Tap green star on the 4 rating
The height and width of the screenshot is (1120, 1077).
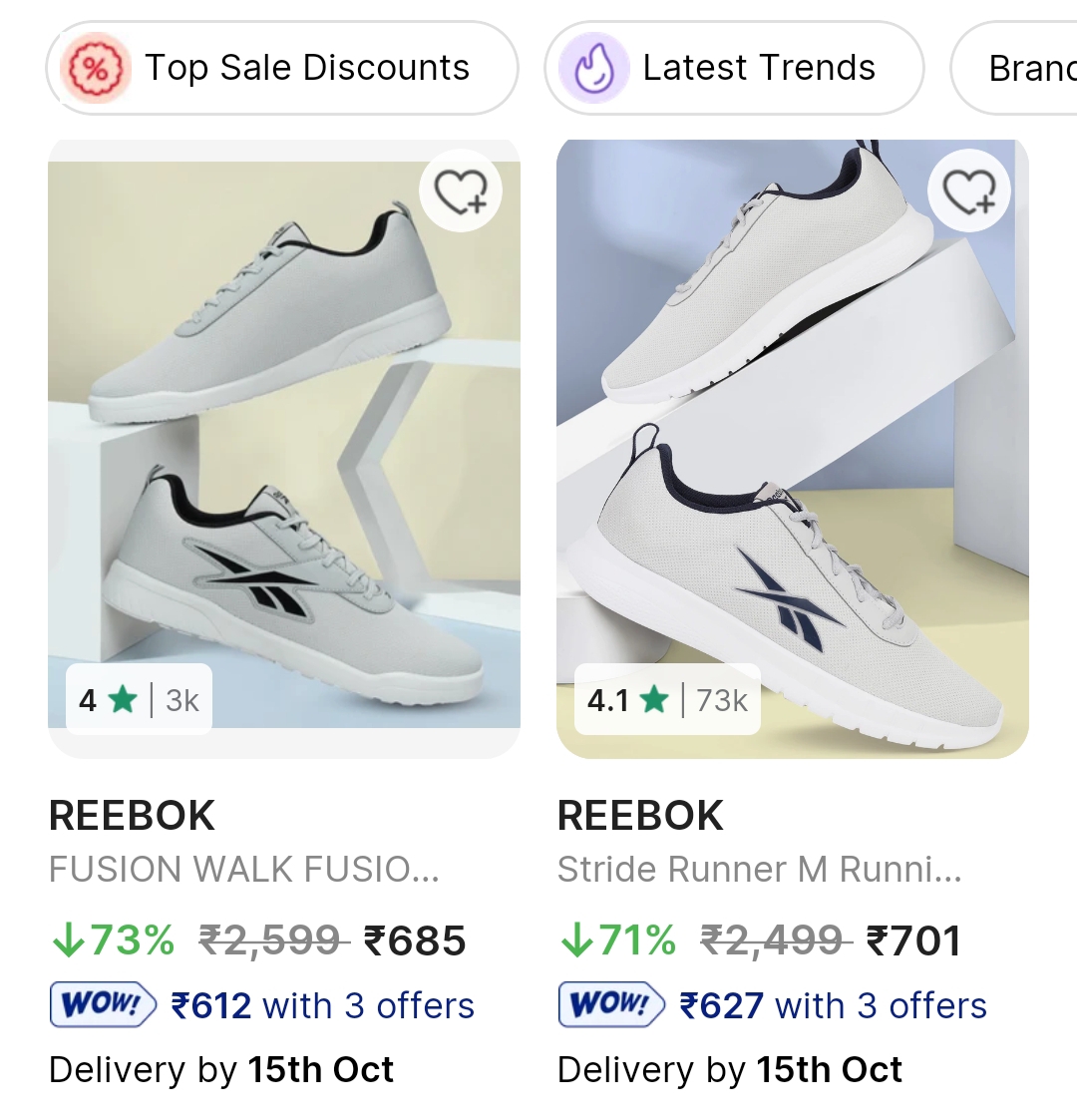[123, 700]
